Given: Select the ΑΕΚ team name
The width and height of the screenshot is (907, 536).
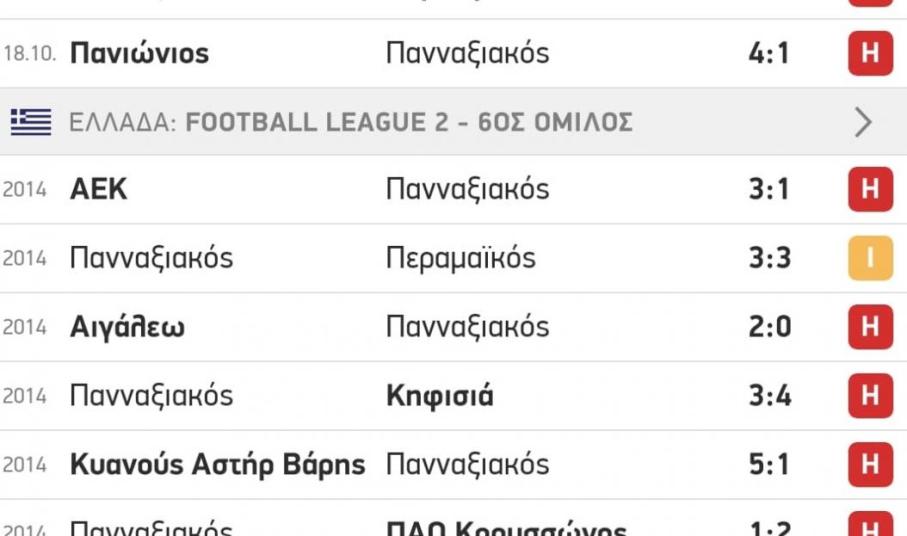Looking at the screenshot, I should click(99, 190).
